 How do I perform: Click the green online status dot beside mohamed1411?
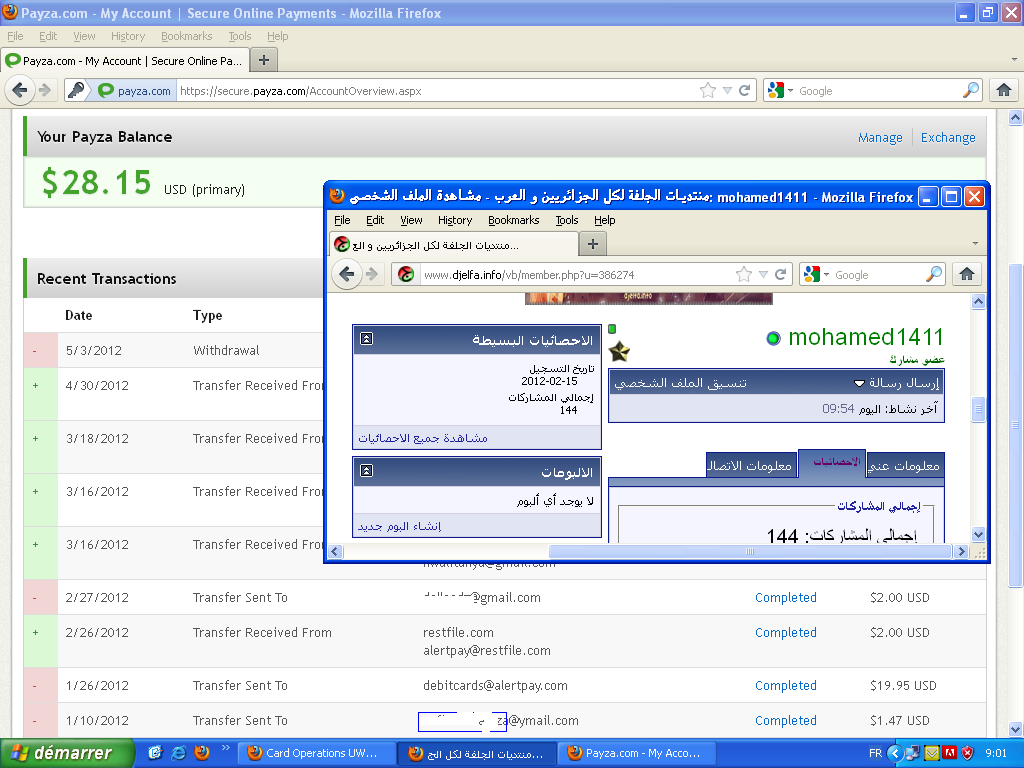[x=773, y=338]
